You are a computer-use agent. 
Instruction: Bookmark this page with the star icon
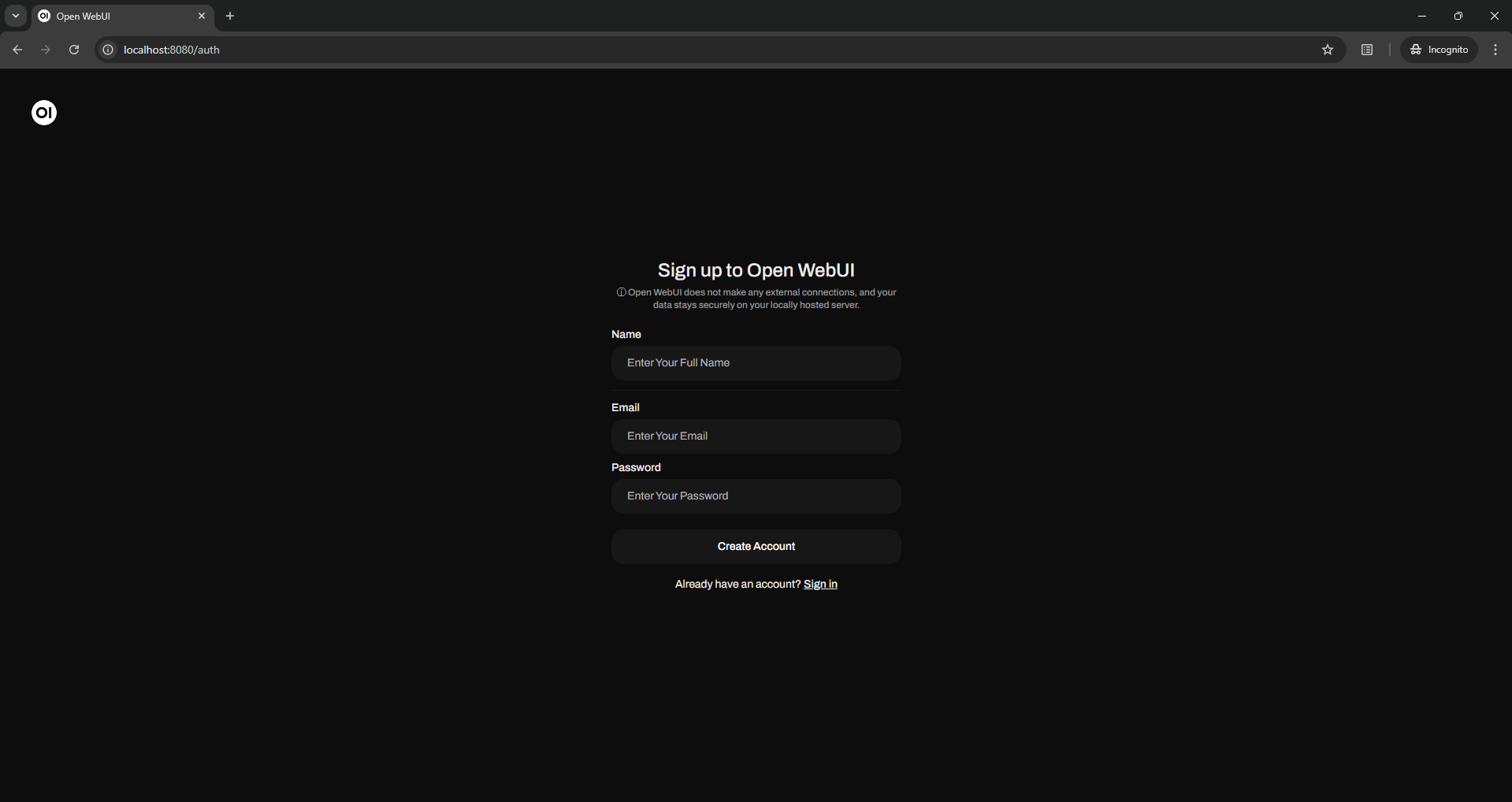pyautogui.click(x=1328, y=50)
